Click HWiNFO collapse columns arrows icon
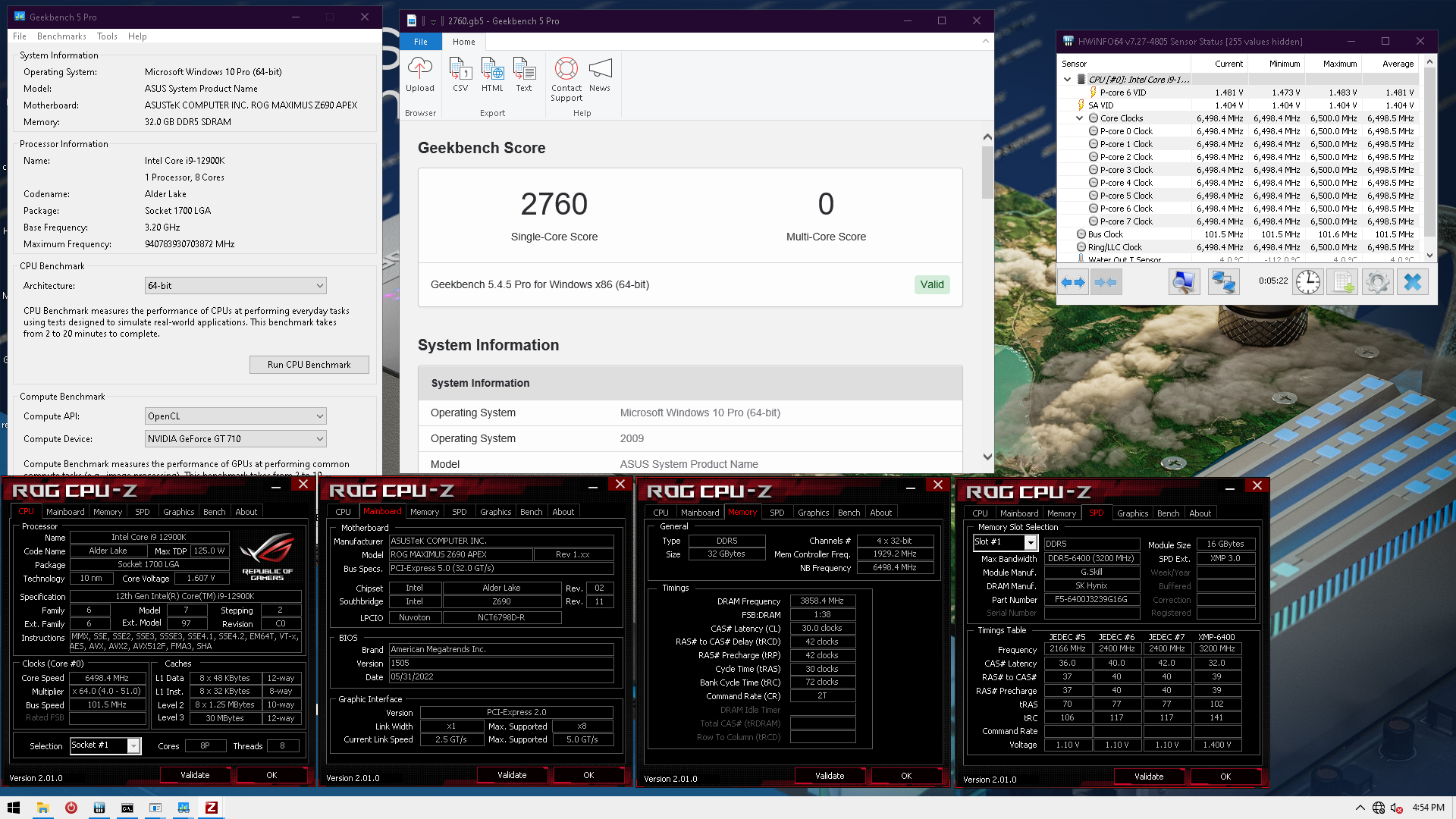 [1106, 282]
